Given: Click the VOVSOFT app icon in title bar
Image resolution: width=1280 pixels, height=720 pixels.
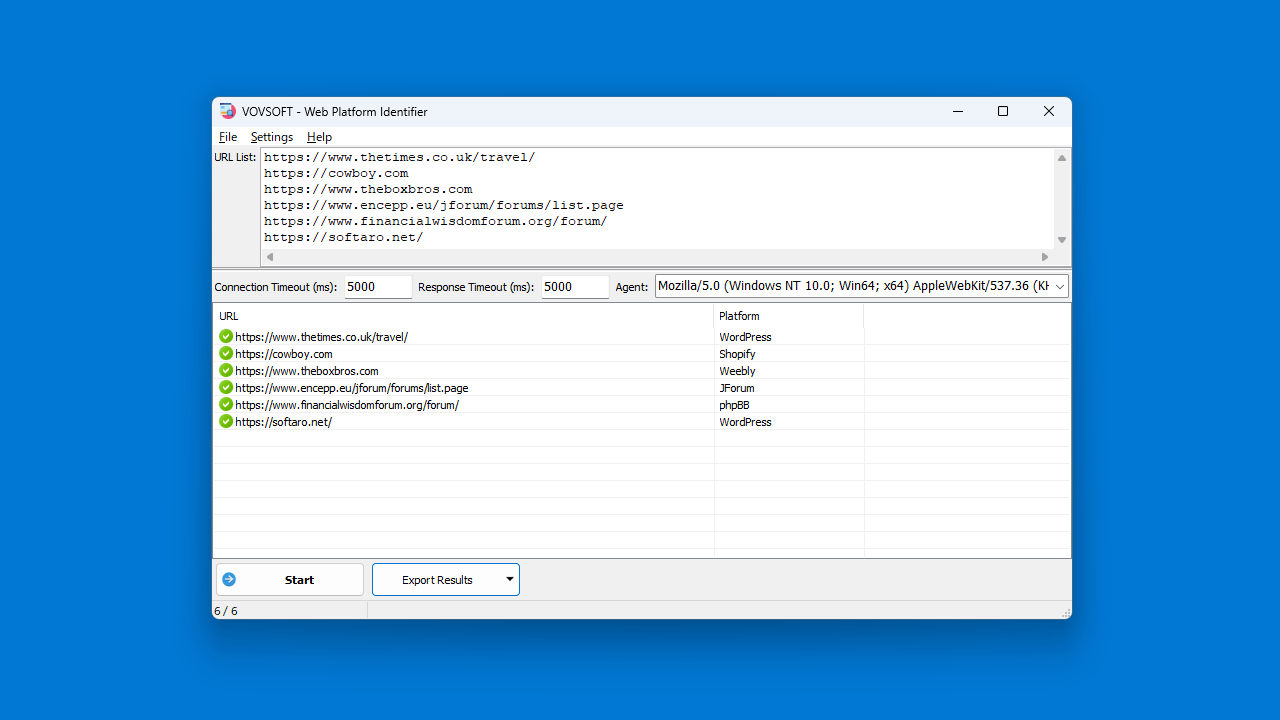Looking at the screenshot, I should point(227,111).
